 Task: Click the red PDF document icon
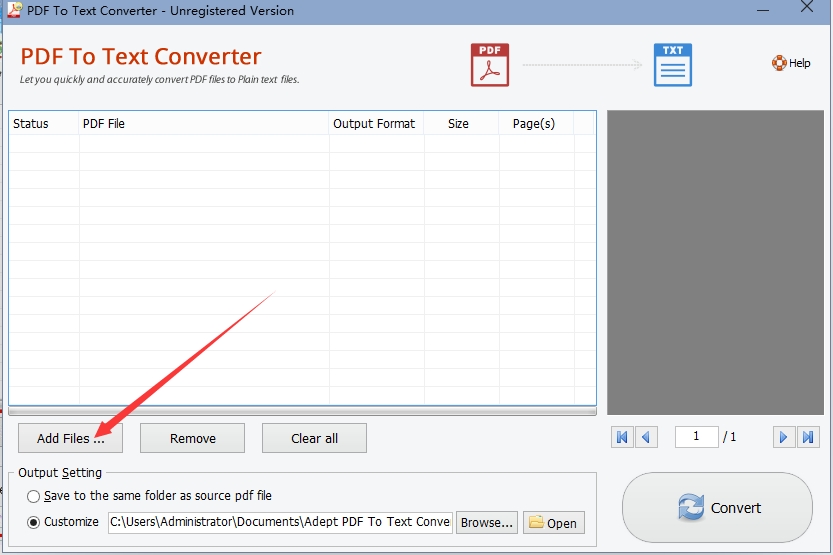[490, 65]
